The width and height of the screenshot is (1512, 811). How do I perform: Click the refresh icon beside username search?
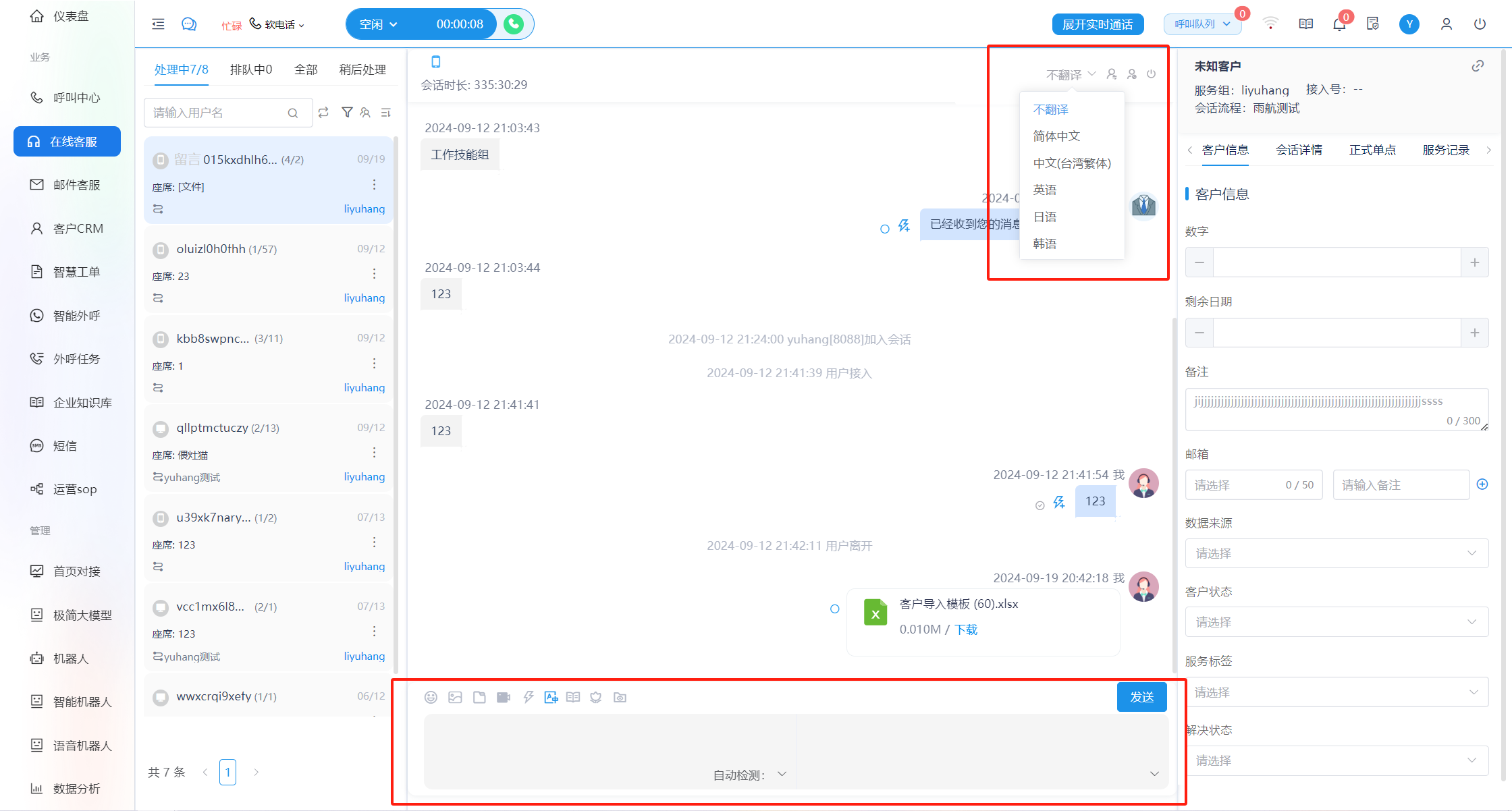point(323,113)
